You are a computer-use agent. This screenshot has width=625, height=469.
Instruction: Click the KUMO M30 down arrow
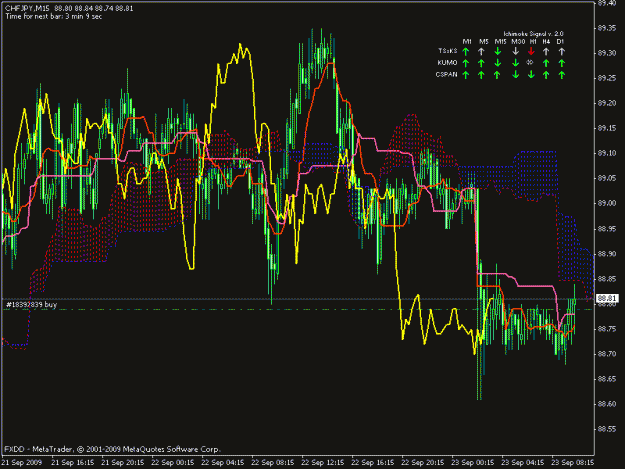515,63
